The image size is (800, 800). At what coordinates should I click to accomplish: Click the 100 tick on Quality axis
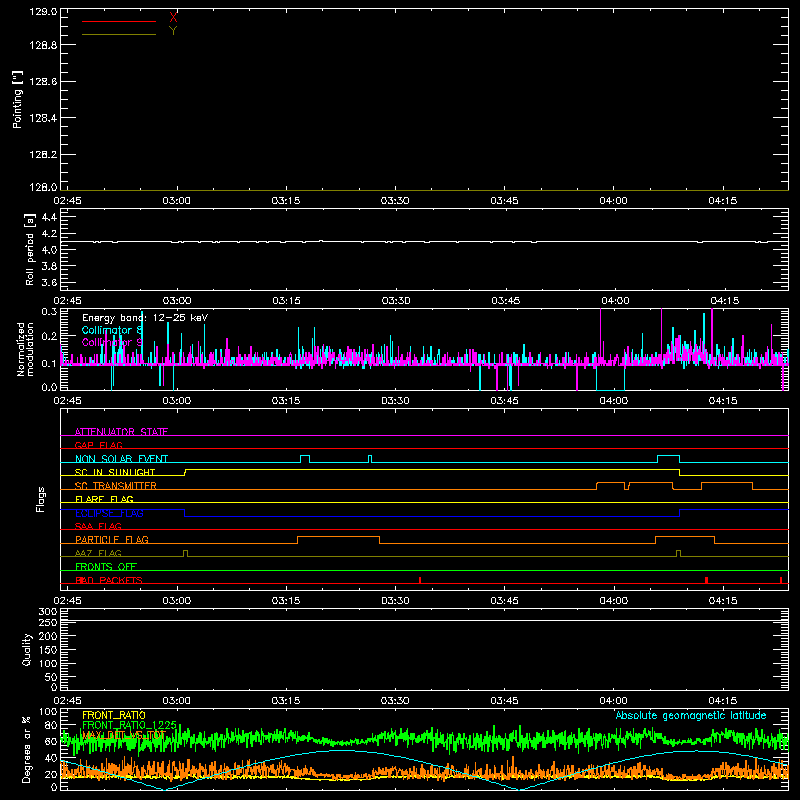[48, 663]
